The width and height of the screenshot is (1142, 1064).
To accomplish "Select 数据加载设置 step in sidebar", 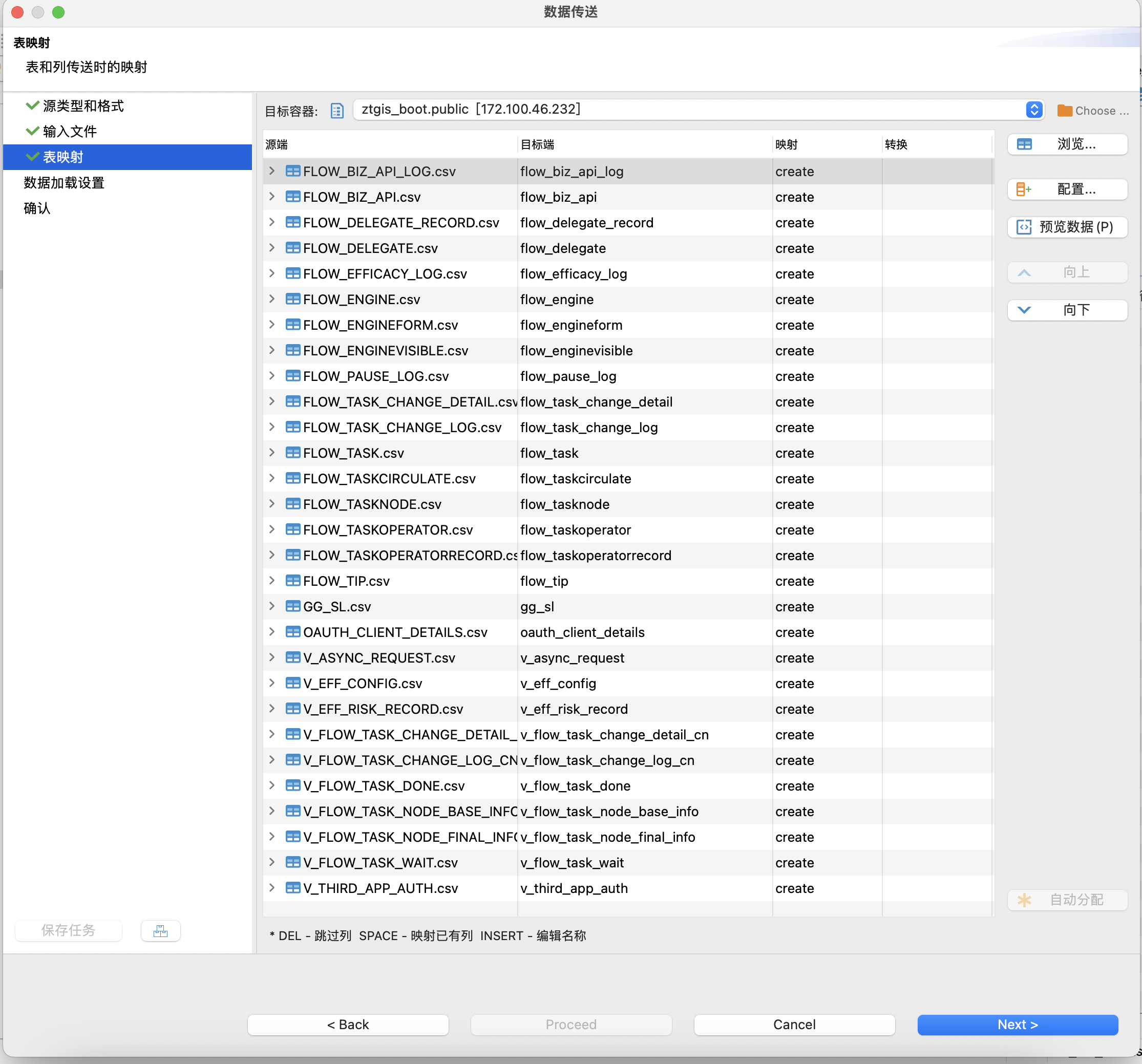I will click(x=64, y=183).
